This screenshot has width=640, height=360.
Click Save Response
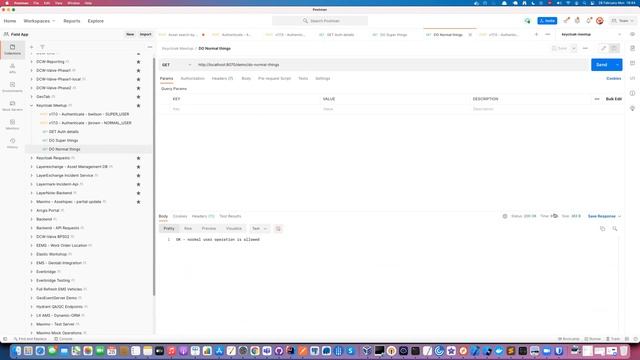coord(604,216)
